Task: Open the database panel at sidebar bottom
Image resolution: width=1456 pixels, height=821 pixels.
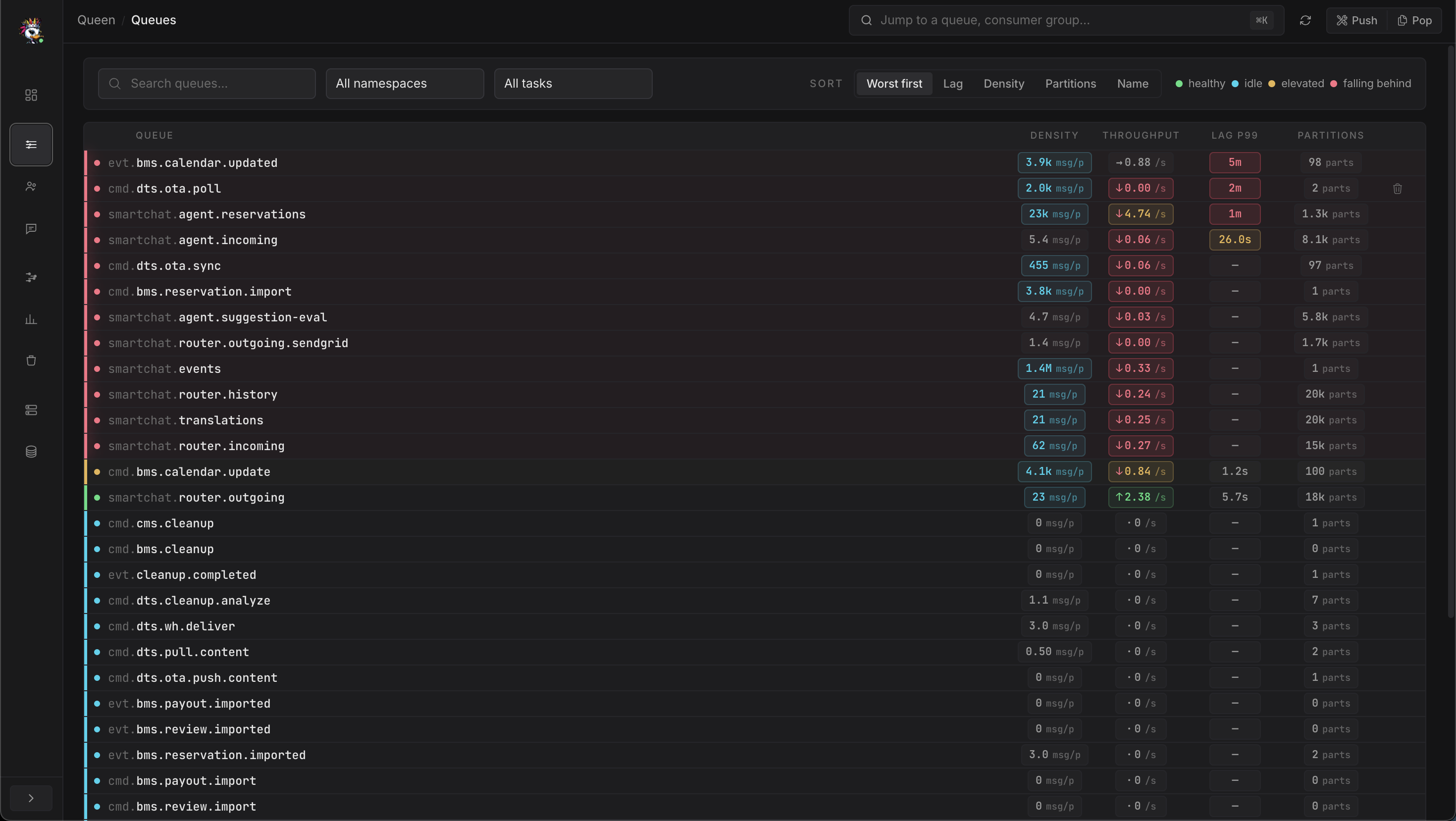Action: [31, 451]
